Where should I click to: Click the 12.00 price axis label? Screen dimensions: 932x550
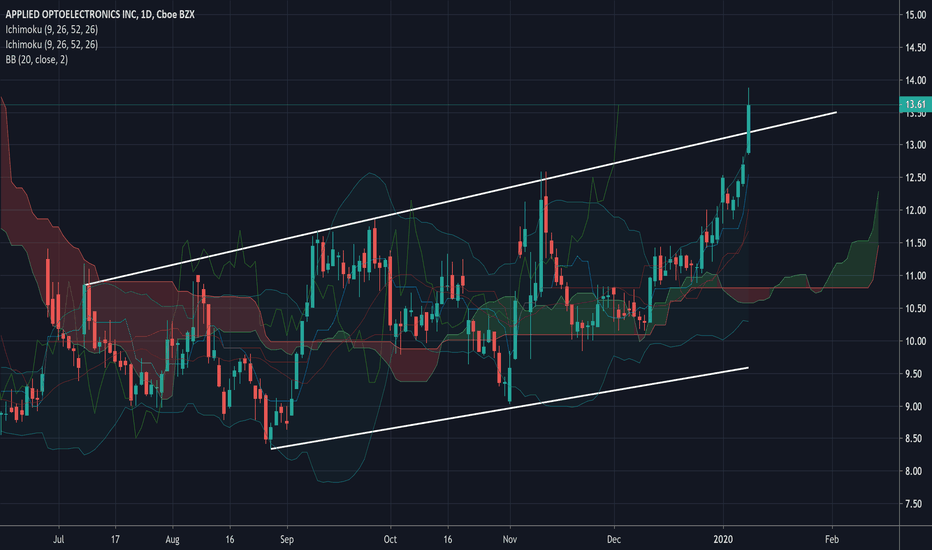tap(915, 210)
